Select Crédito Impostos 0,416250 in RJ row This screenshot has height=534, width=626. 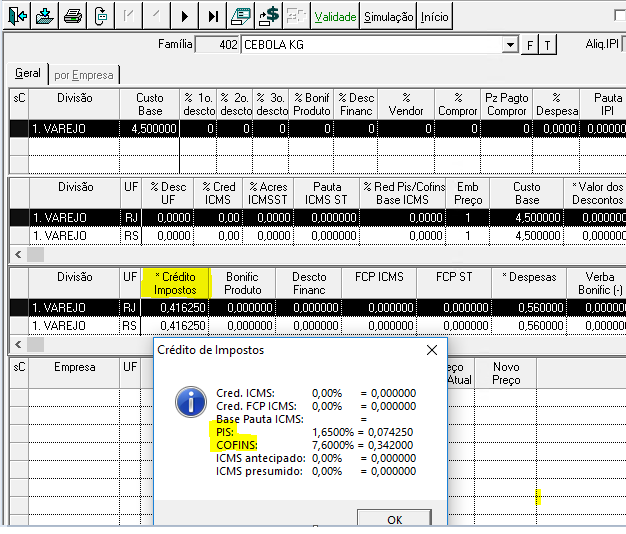(175, 307)
